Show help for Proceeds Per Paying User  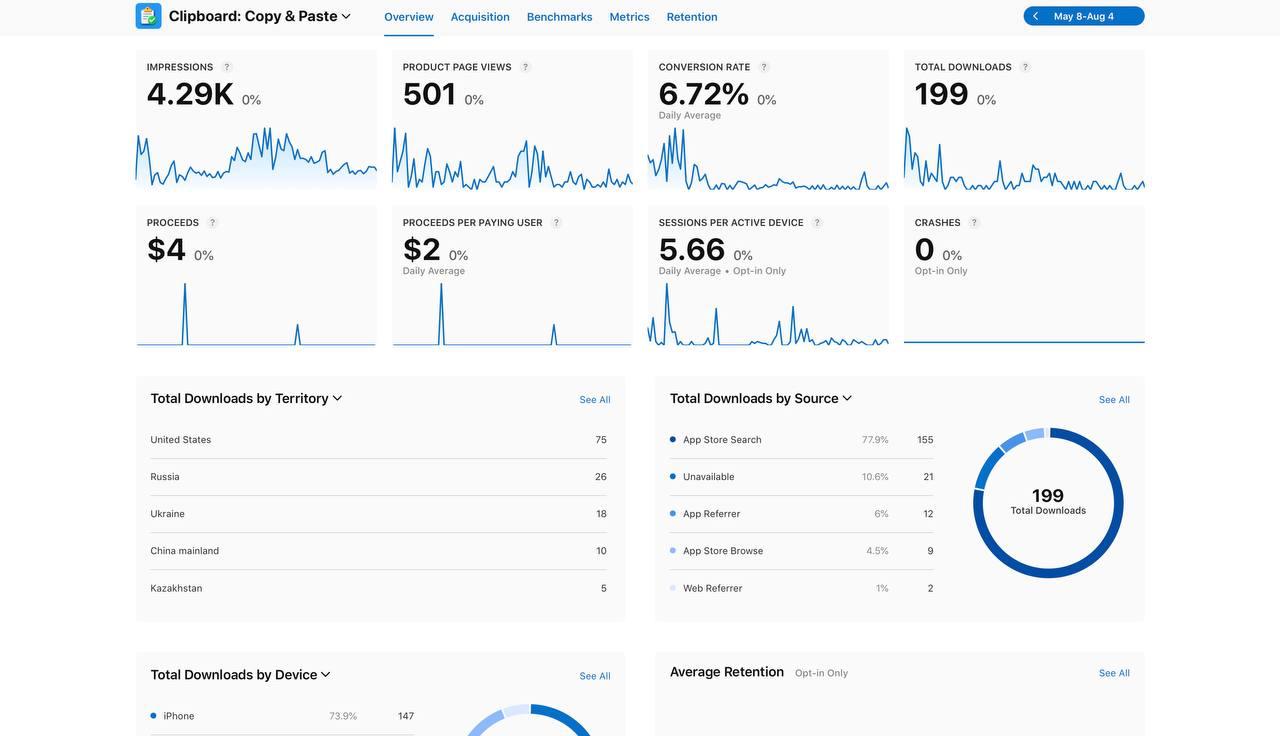pyautogui.click(x=556, y=223)
